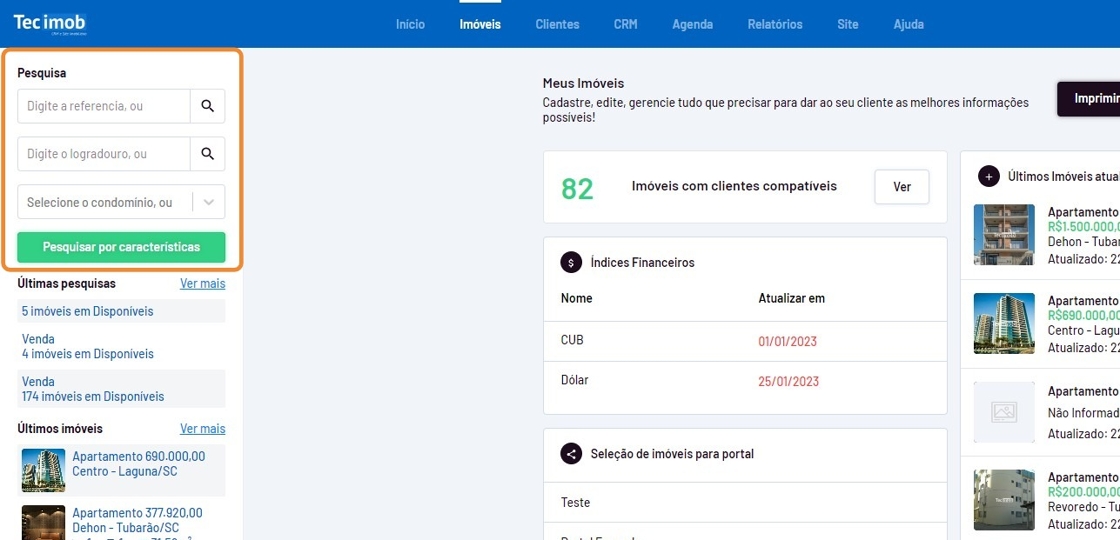Open the condomínio dropdown arrow
The image size is (1120, 540).
click(x=208, y=202)
